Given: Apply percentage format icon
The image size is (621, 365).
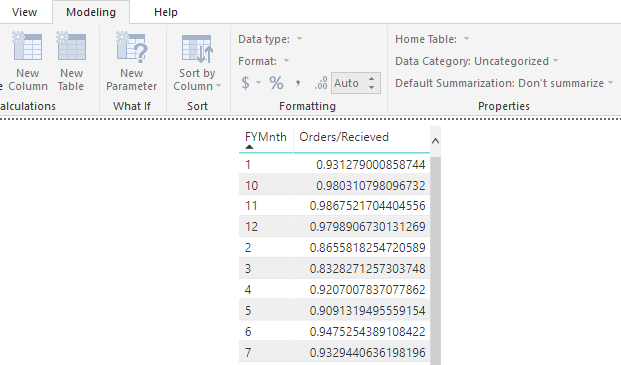Looking at the screenshot, I should click(x=276, y=83).
